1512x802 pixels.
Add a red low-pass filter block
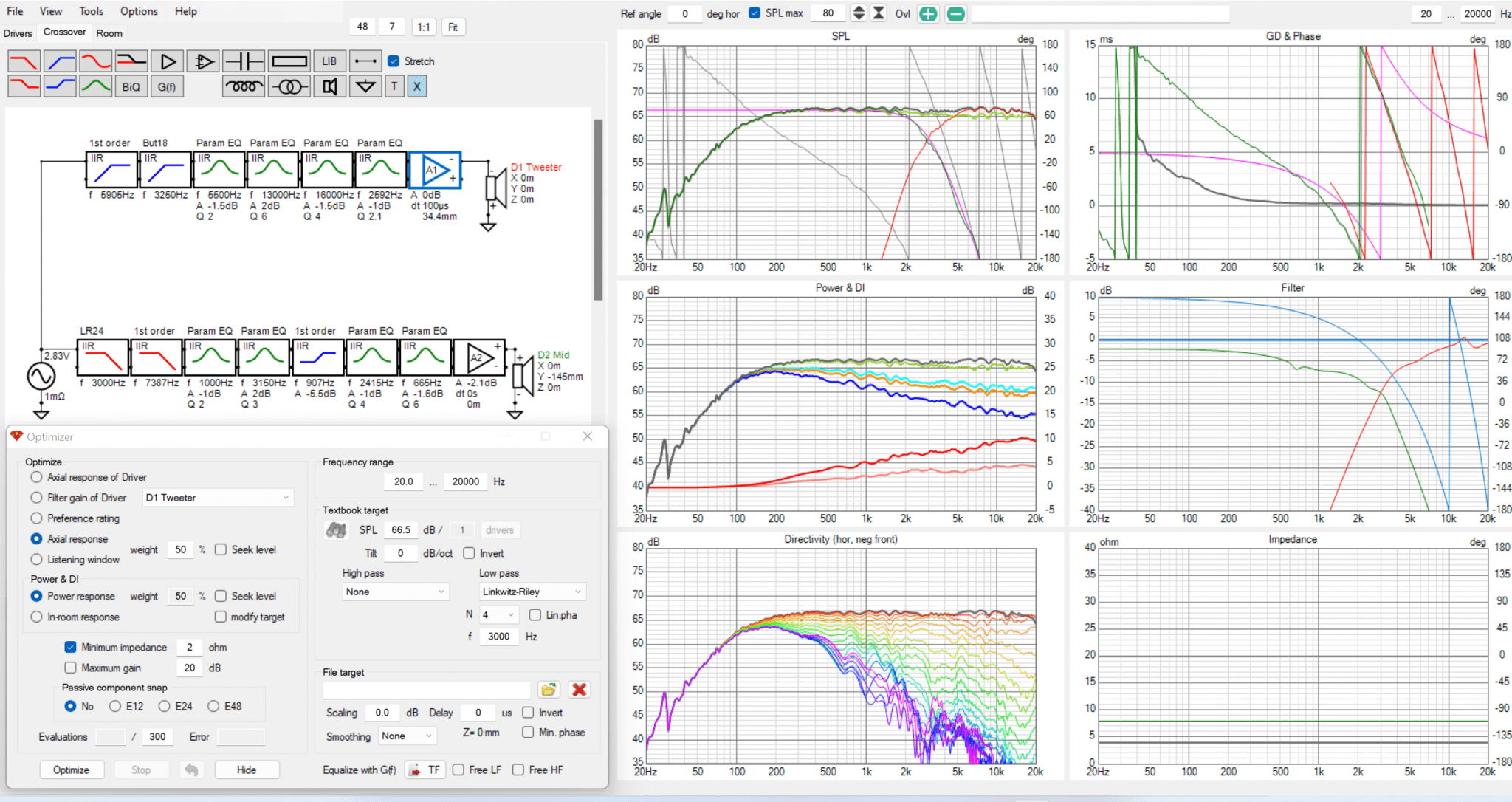[24, 61]
